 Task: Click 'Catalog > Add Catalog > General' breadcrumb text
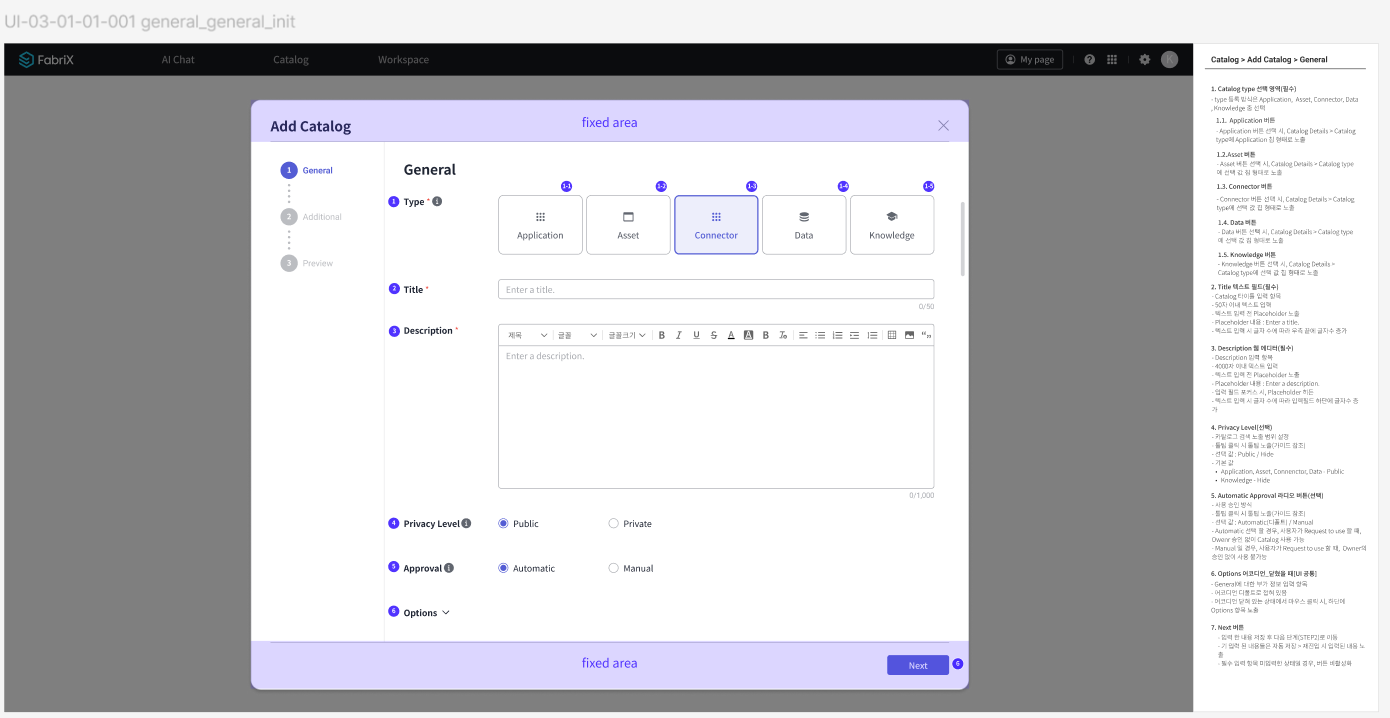point(1269,60)
